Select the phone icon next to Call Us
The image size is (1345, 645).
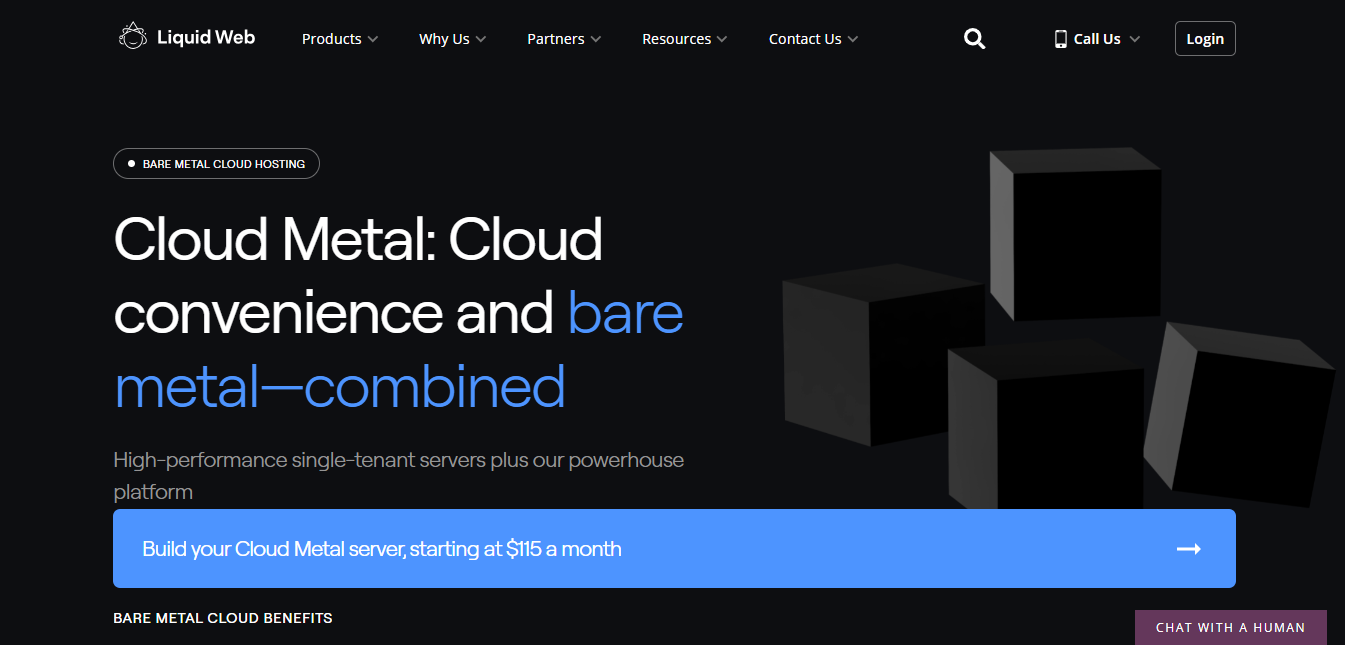tap(1060, 38)
